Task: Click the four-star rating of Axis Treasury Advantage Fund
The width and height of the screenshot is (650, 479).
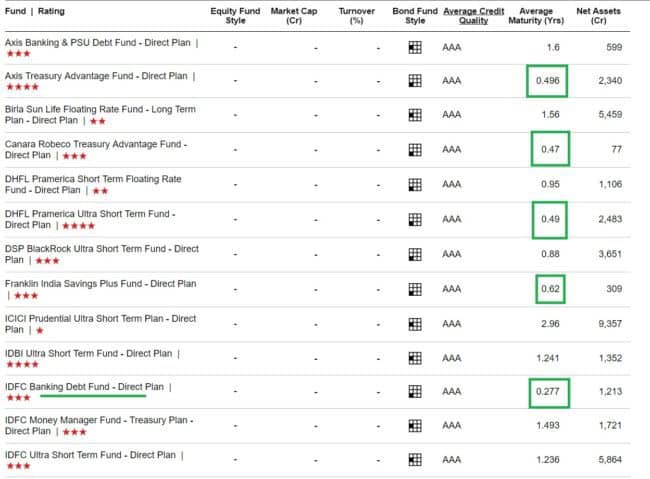Action: click(x=23, y=87)
